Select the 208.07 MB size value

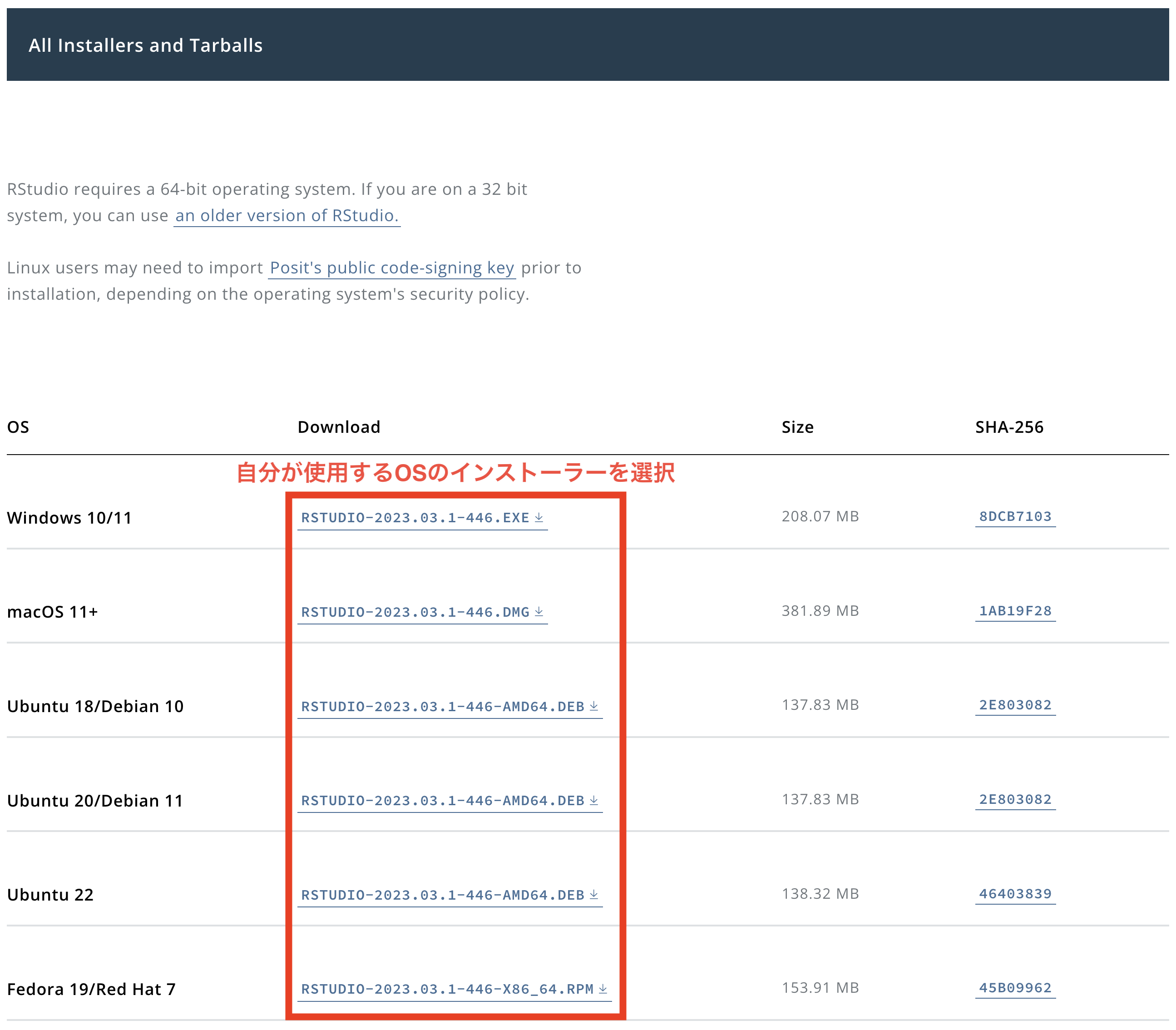[x=820, y=516]
